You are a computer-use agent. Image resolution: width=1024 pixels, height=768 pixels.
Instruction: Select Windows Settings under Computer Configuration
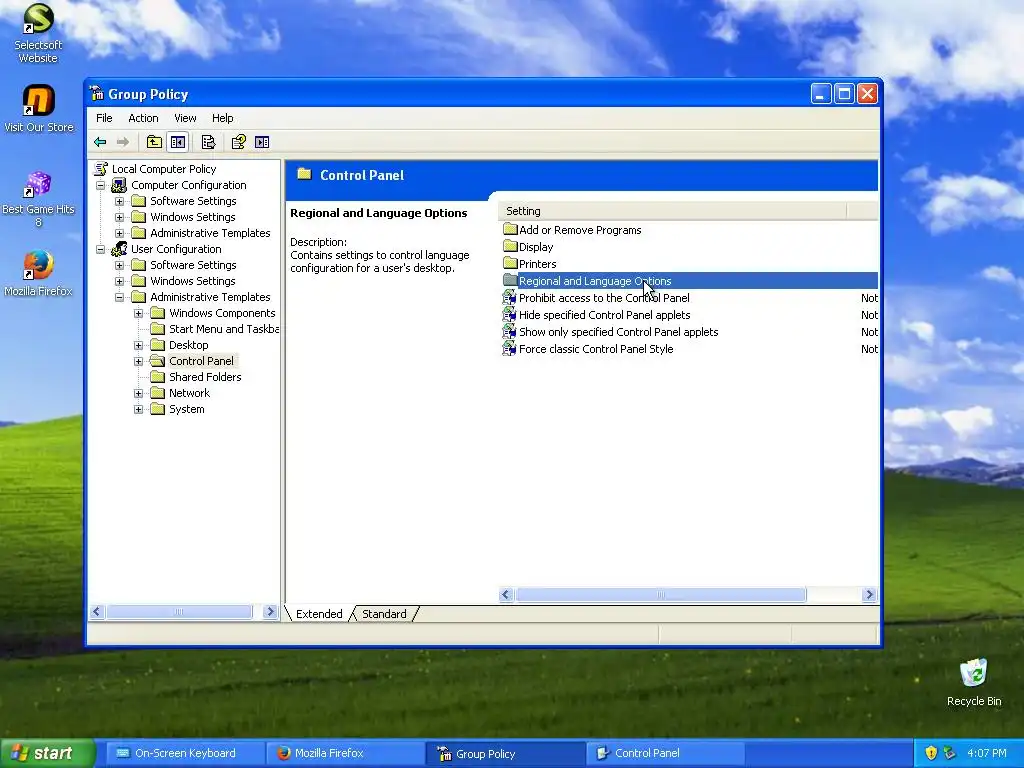pos(193,217)
